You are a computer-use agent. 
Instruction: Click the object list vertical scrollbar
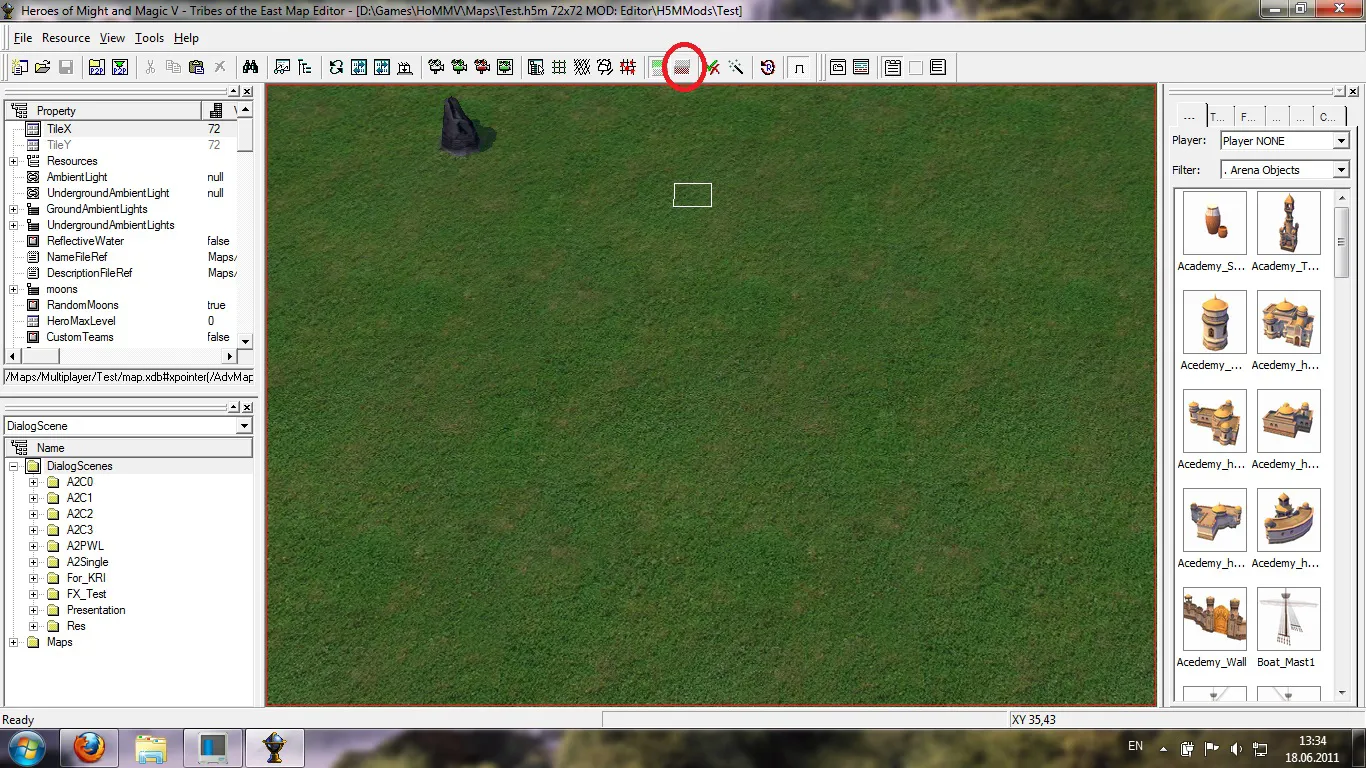pyautogui.click(x=1342, y=443)
